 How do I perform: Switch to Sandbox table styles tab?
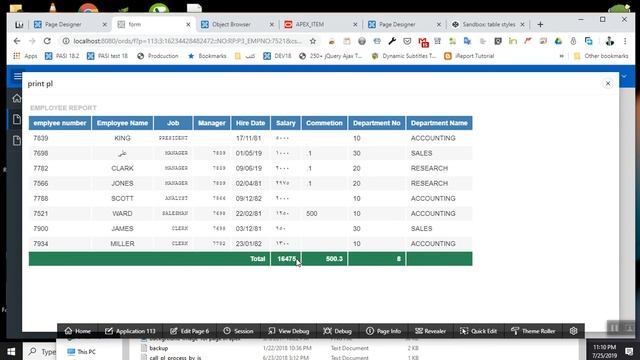coord(488,24)
